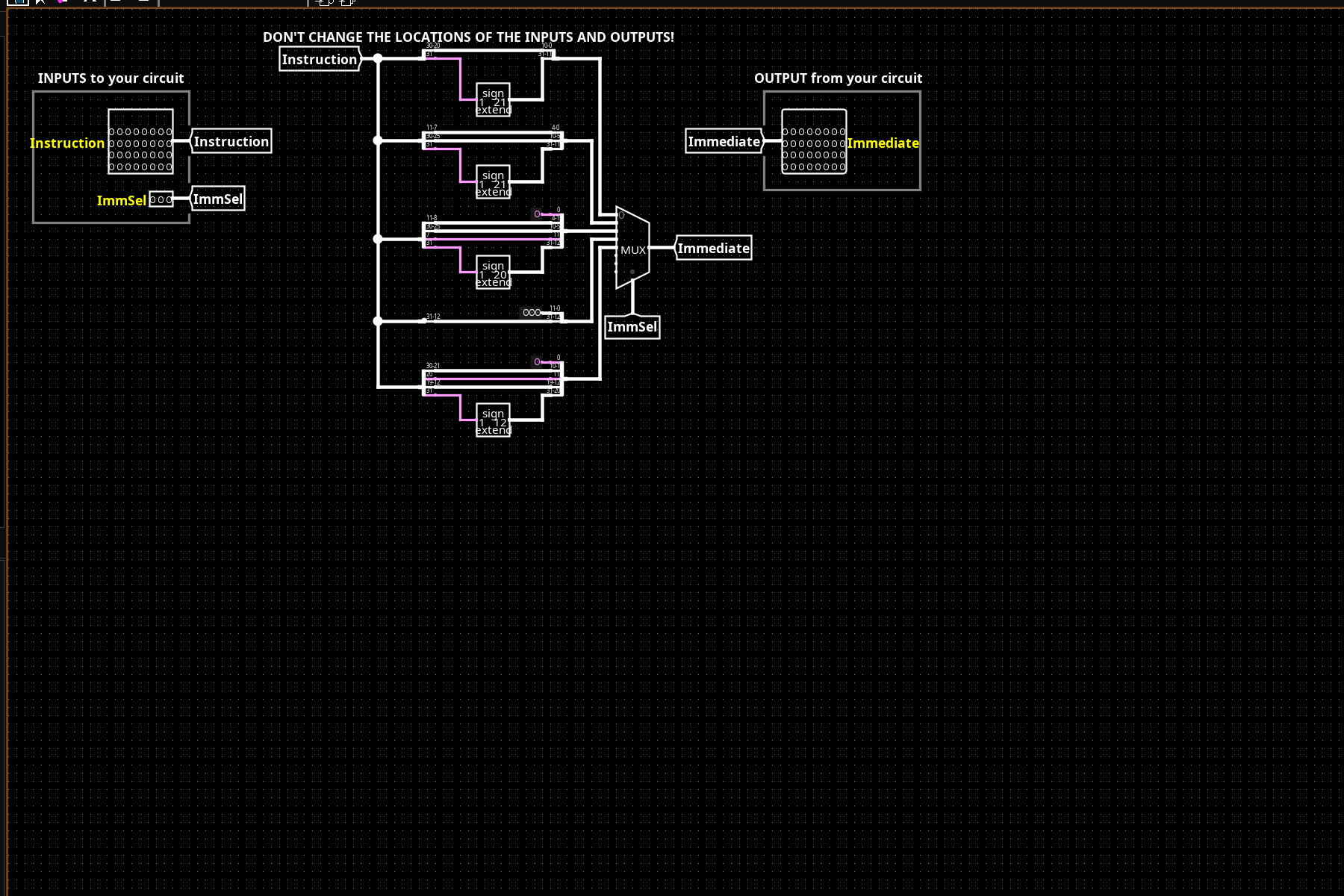Viewport: 1344px width, 896px height.
Task: Select the sign extend block with output 12
Action: [x=493, y=422]
